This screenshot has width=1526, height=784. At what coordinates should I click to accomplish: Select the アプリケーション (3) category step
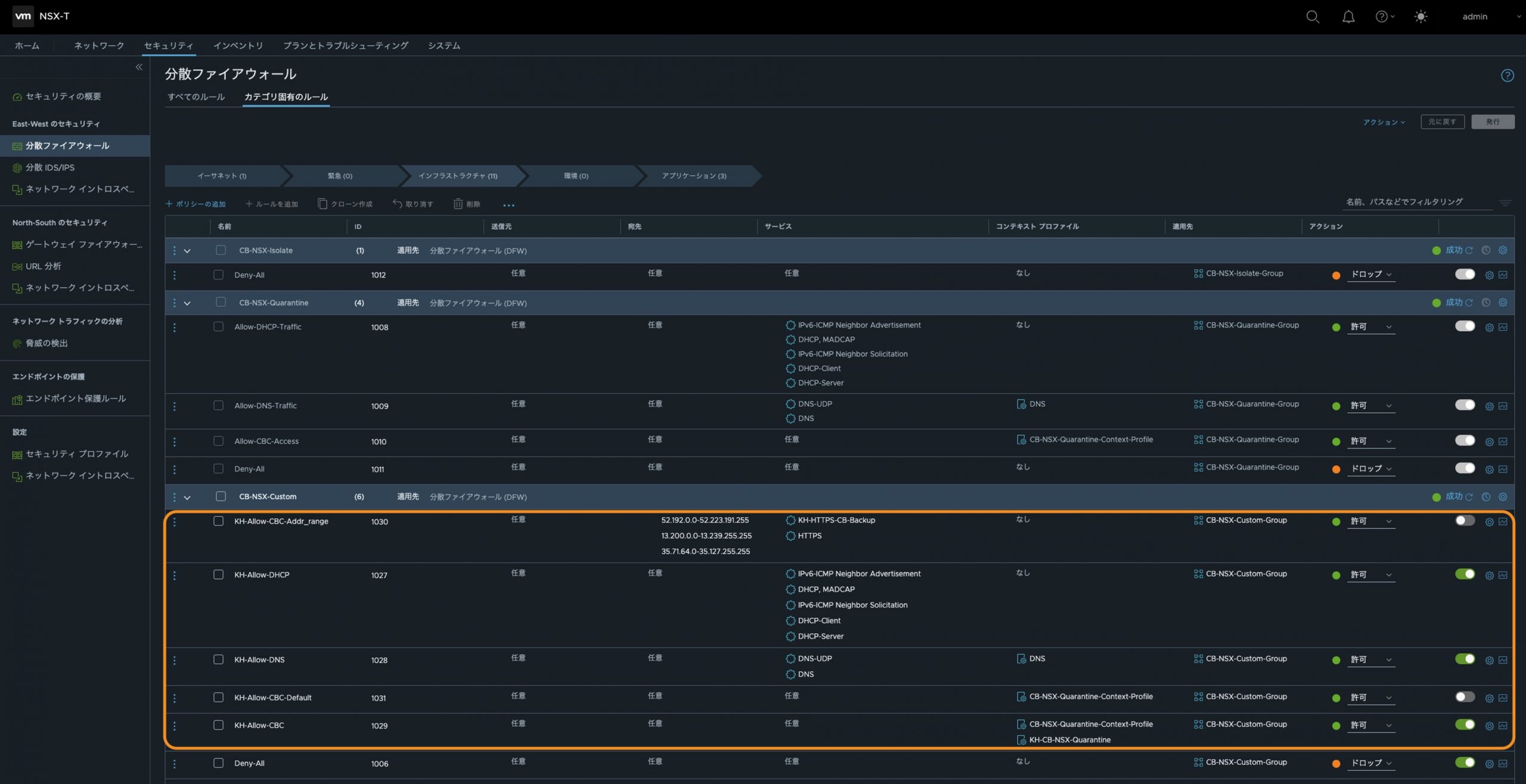694,176
